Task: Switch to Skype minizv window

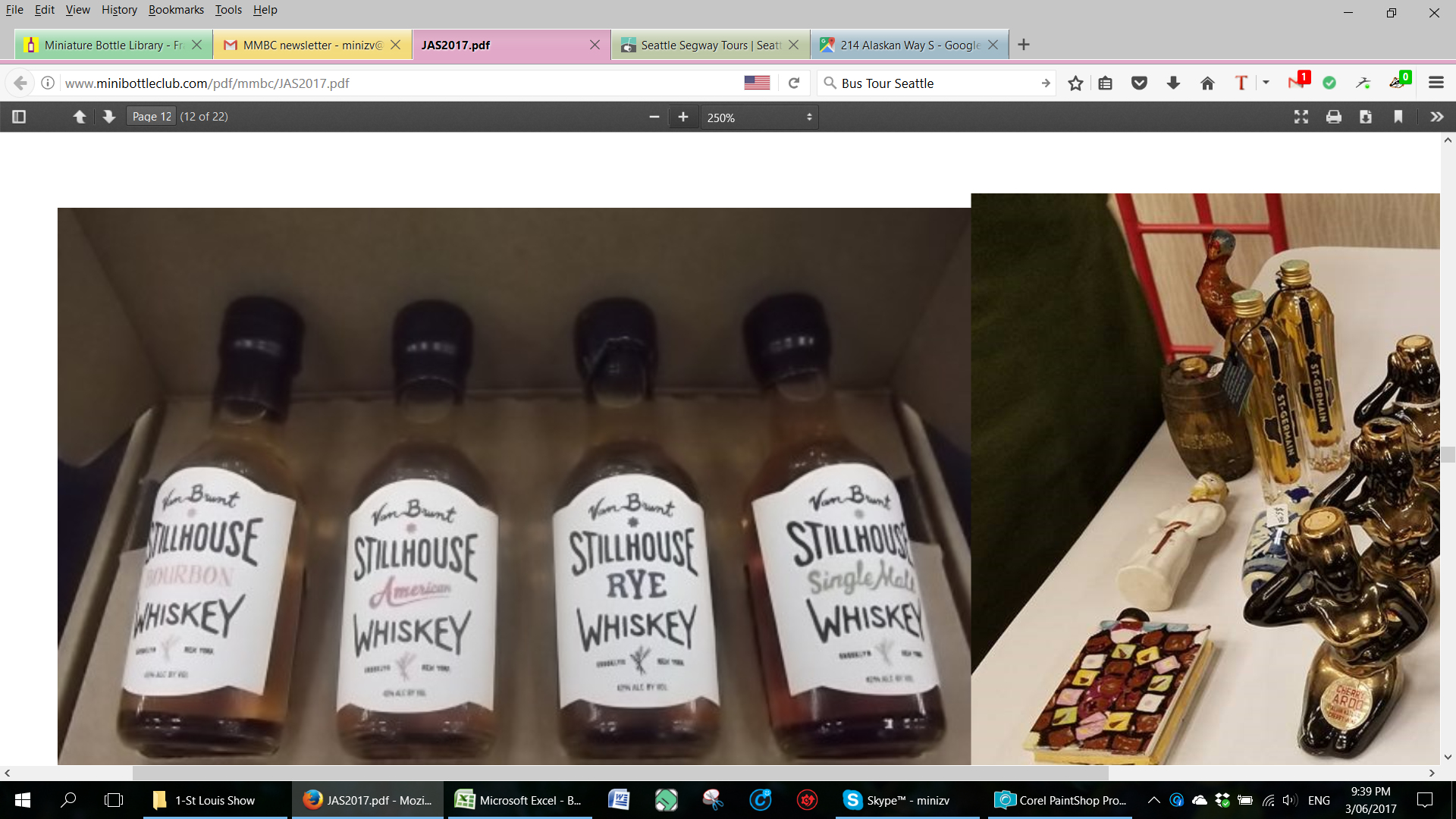Action: (908, 800)
